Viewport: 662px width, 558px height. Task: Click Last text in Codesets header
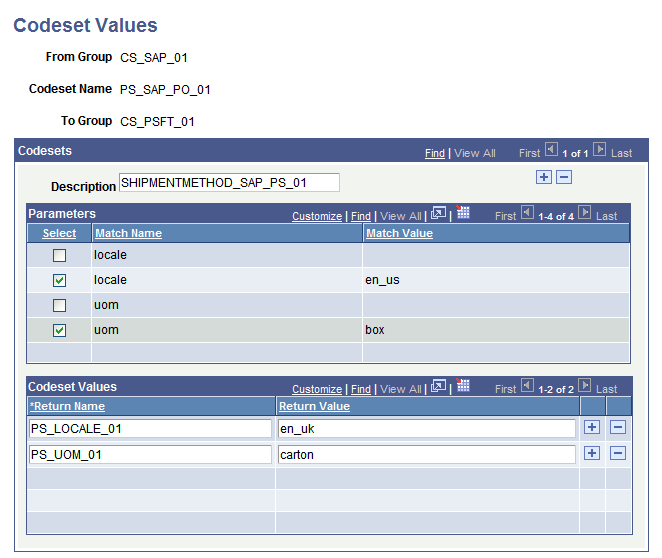click(x=621, y=153)
